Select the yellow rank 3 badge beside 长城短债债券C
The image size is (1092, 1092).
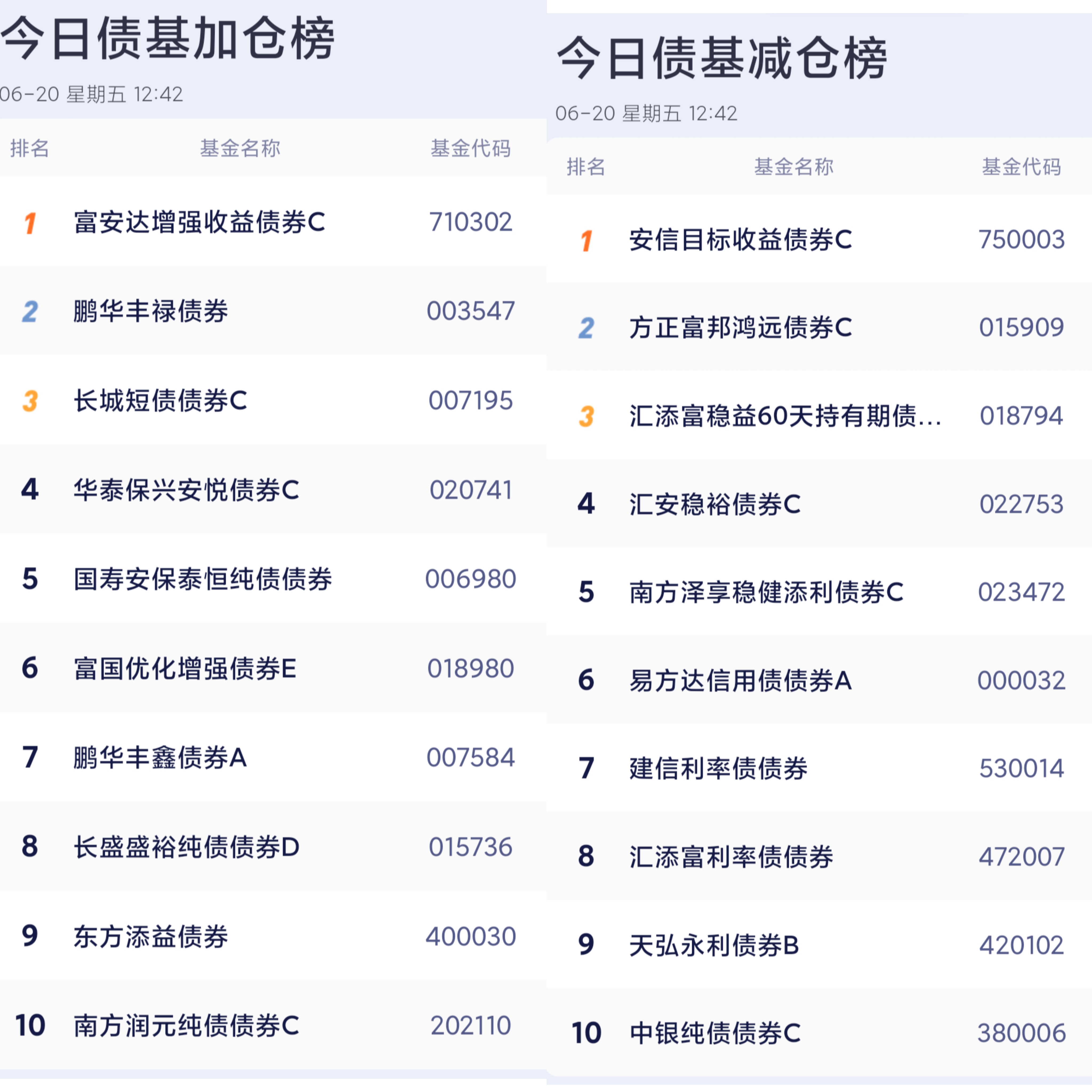(30, 401)
